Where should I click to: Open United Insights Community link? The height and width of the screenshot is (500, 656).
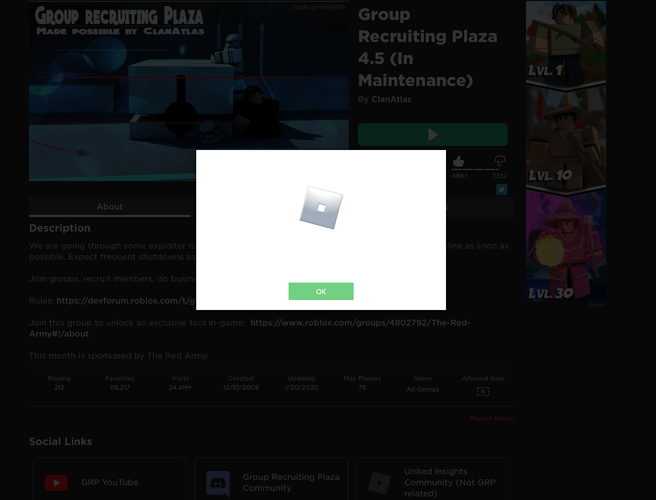pyautogui.click(x=433, y=482)
